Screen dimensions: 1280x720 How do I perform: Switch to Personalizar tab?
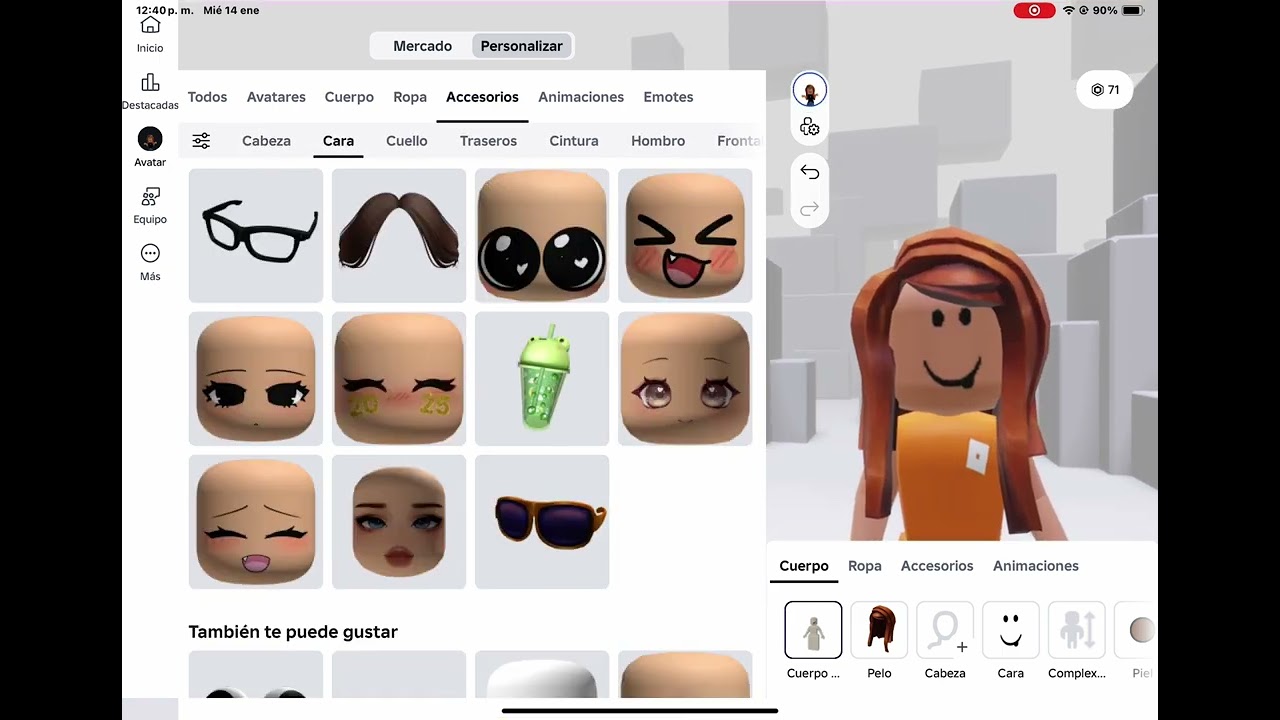522,46
